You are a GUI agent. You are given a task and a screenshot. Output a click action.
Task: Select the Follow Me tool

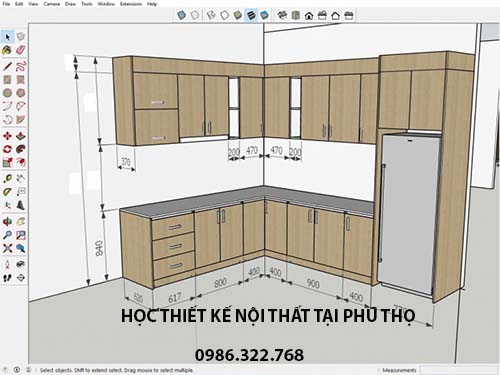[21, 149]
